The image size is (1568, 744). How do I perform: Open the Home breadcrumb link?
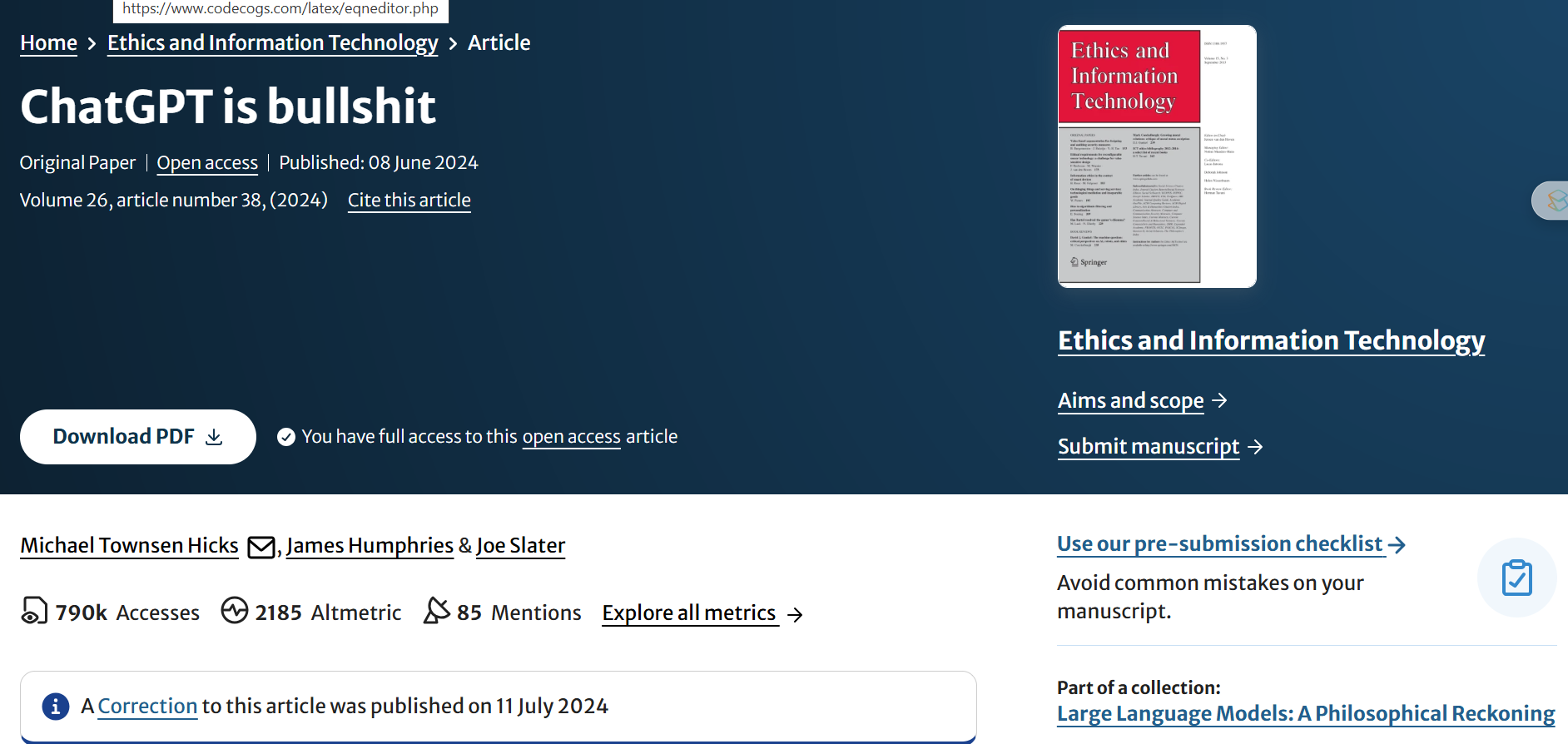[48, 43]
